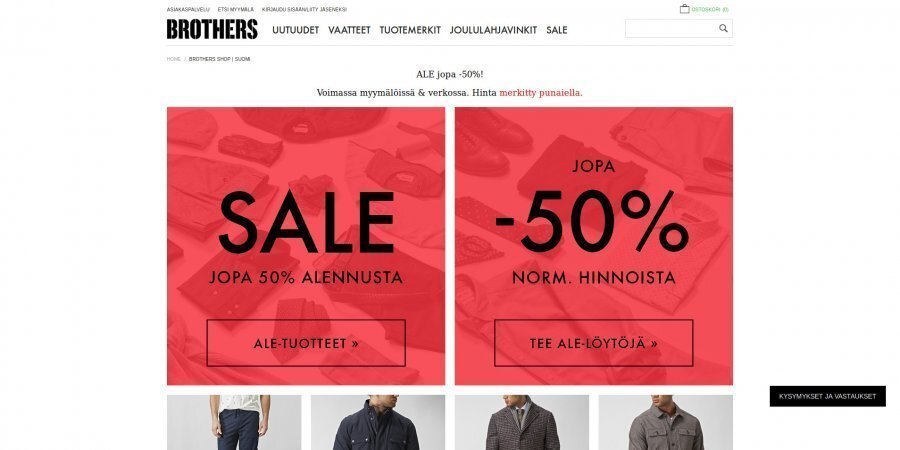Open the Vaatteet menu
This screenshot has width=900, height=450.
point(350,30)
